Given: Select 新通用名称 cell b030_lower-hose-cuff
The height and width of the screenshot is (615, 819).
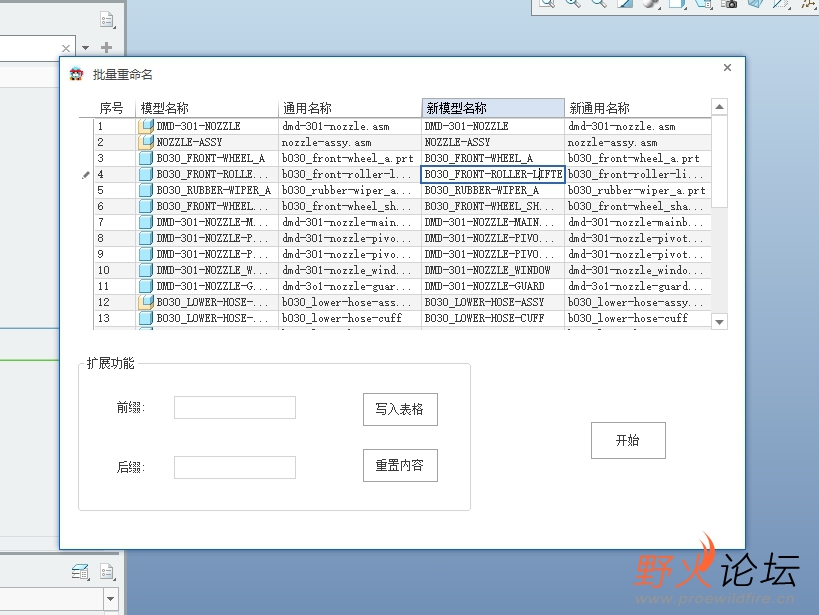Looking at the screenshot, I should [638, 318].
